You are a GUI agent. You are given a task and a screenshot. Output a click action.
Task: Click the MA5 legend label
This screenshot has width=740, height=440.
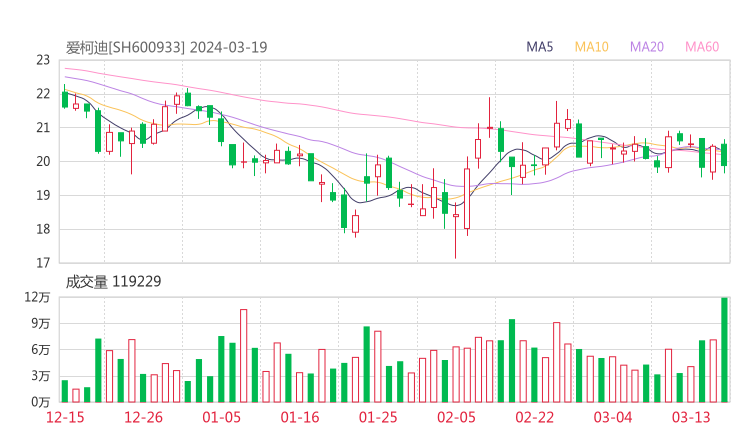539,47
